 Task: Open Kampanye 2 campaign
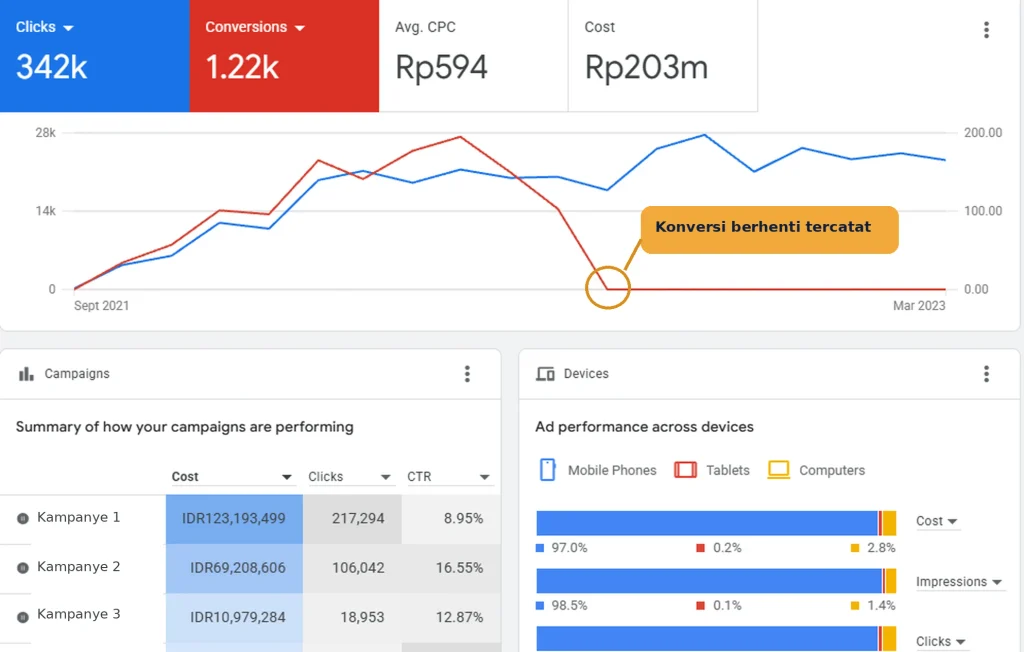(x=78, y=566)
